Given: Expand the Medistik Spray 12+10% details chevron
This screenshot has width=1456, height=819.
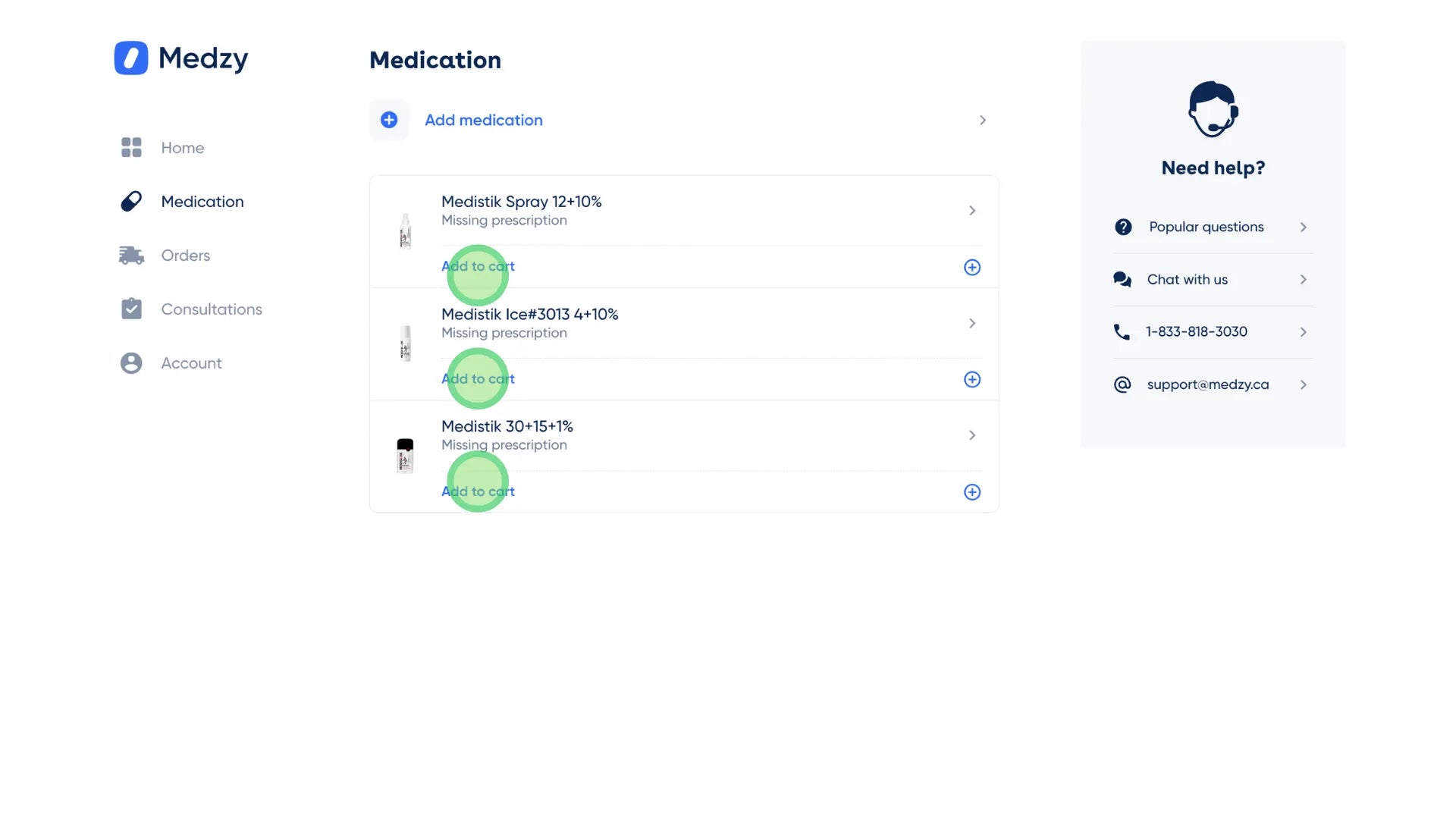Looking at the screenshot, I should [x=971, y=211].
